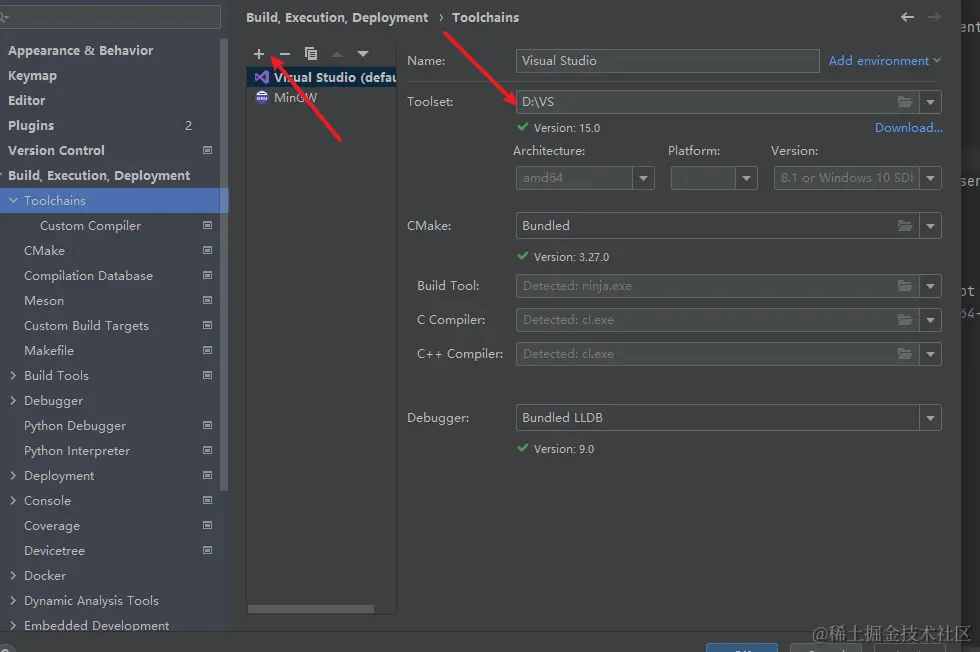This screenshot has width=980, height=652.
Task: Expand Embedded Development node
Action: click(13, 625)
